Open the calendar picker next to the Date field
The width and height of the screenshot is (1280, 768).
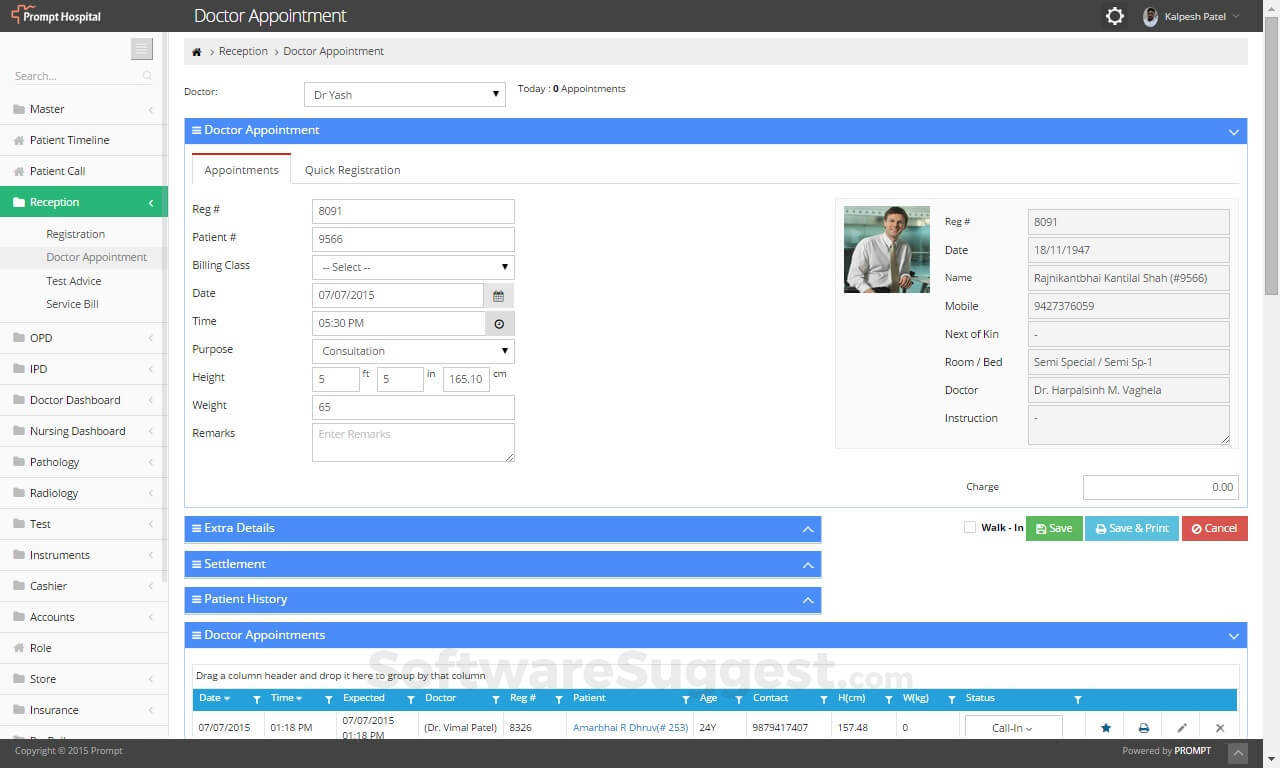497,295
